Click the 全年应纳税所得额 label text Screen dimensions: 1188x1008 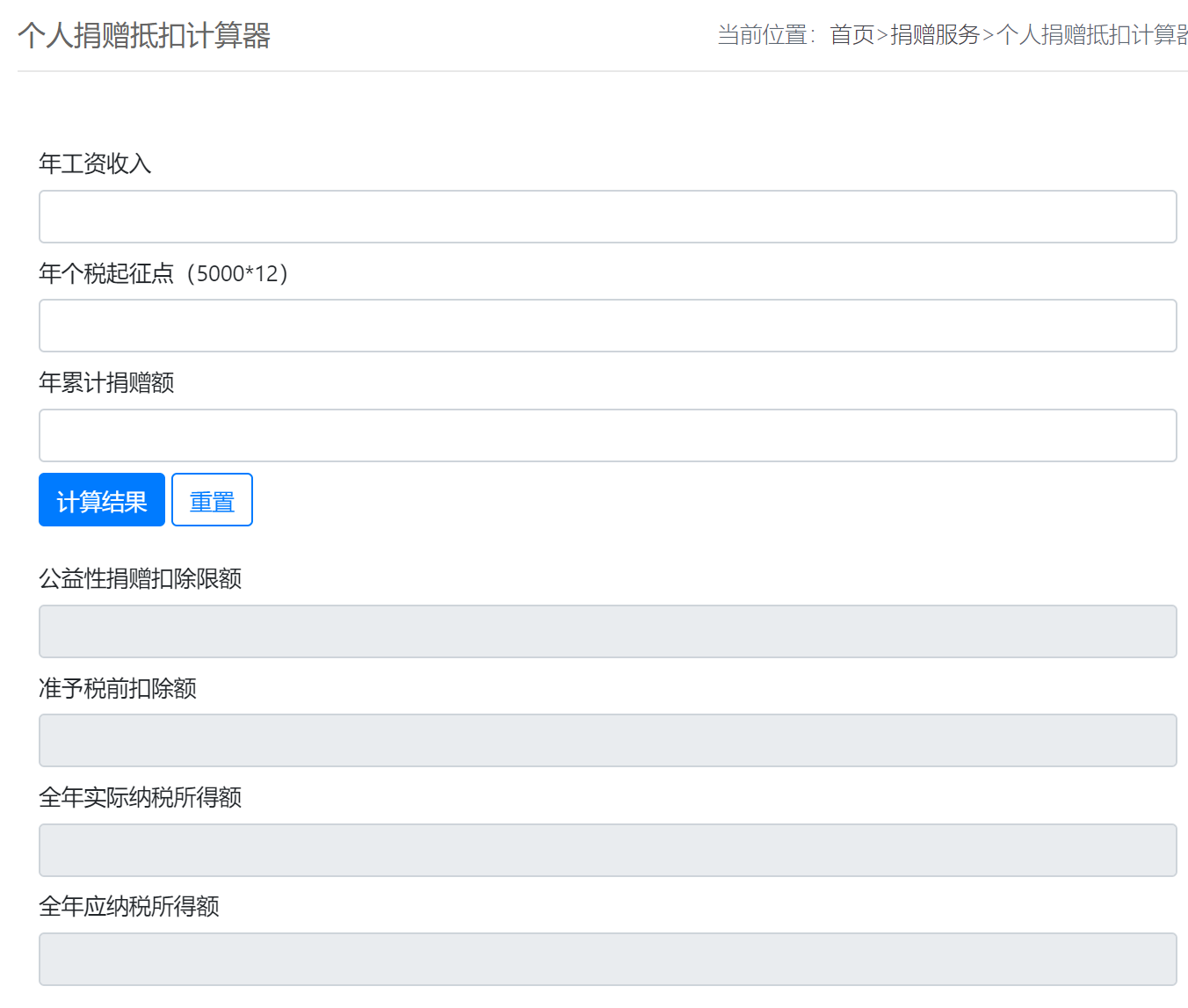point(129,906)
